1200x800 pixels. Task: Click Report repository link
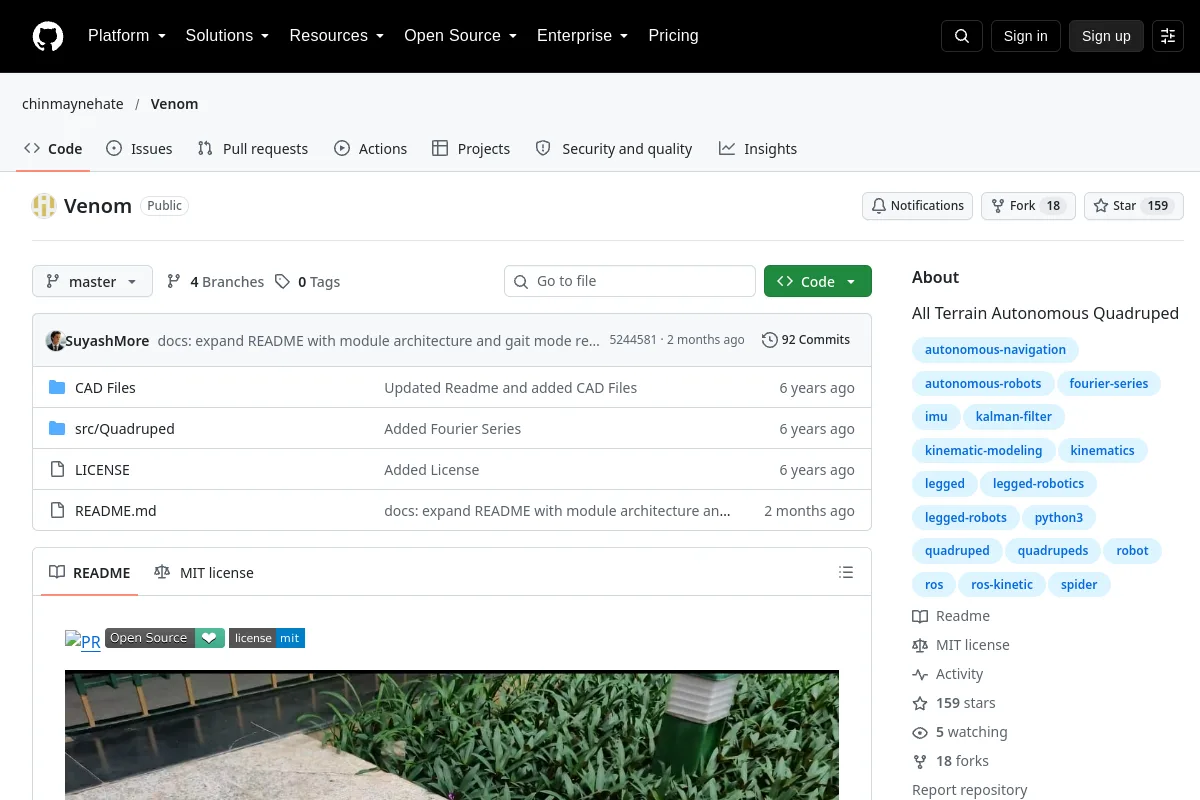click(970, 790)
